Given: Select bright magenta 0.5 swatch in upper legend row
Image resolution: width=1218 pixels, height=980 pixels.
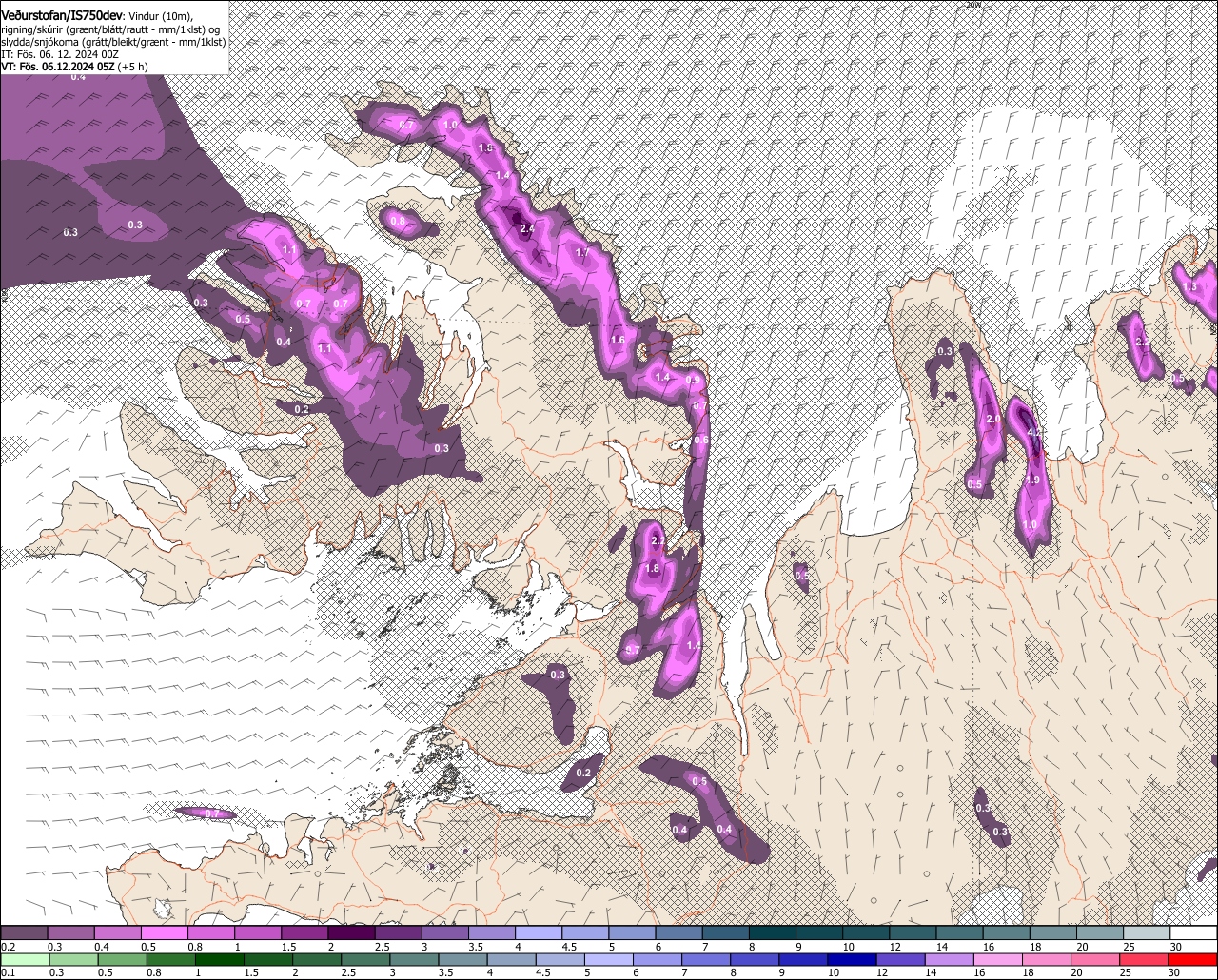Looking at the screenshot, I should point(164,932).
